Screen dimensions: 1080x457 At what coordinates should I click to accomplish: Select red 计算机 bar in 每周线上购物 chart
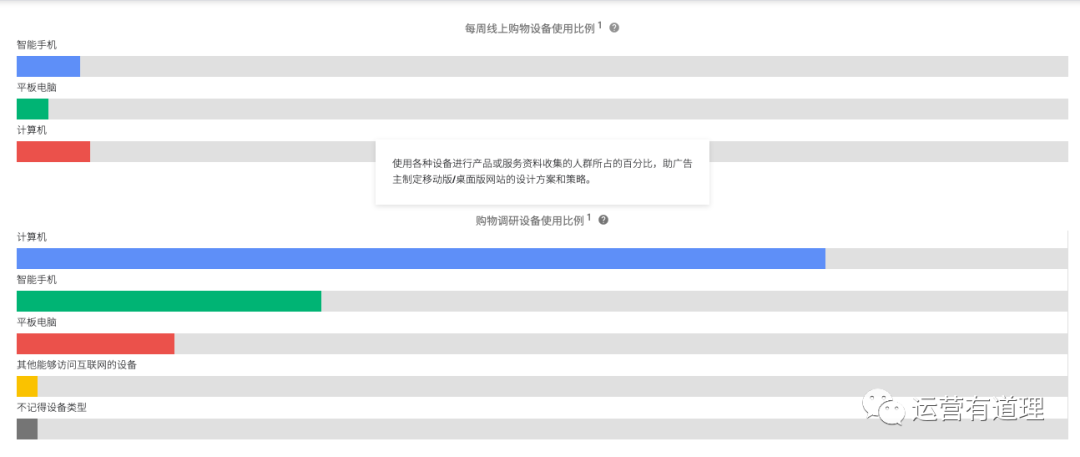[53, 151]
